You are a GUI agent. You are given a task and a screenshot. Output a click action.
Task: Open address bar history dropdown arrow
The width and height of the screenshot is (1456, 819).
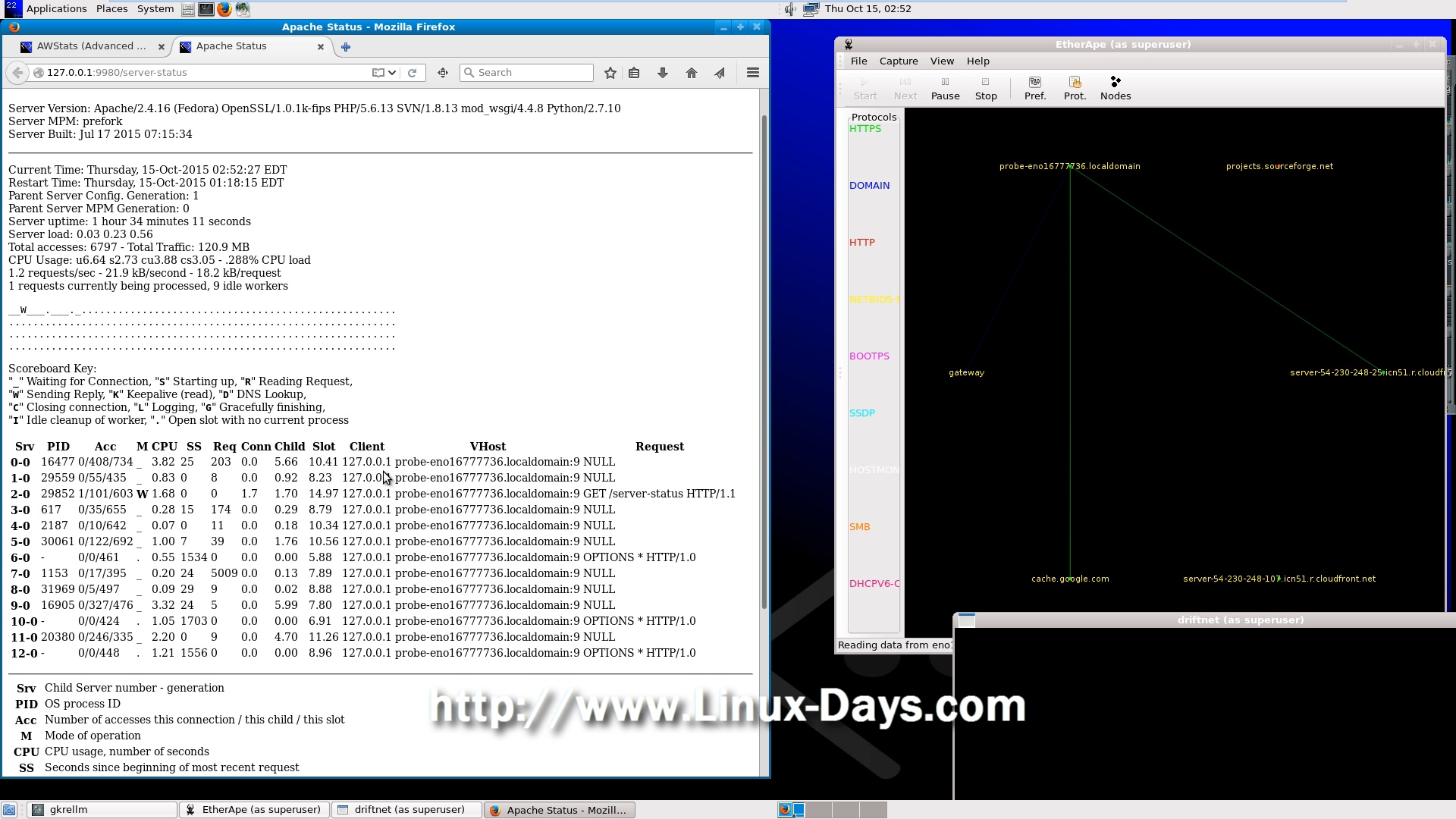[x=392, y=73]
